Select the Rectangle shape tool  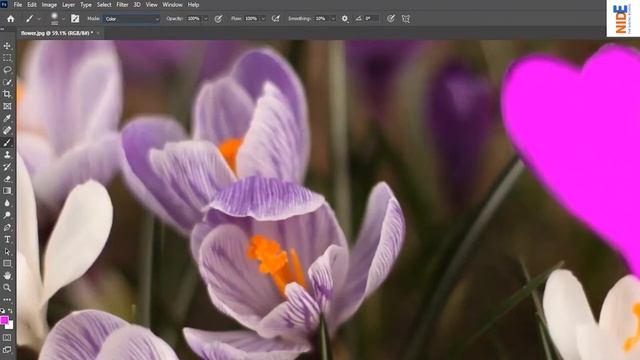(x=7, y=264)
